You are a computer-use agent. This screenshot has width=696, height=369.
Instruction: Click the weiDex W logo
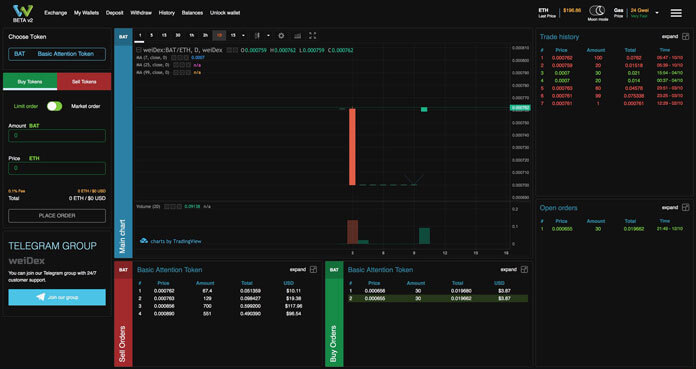(23, 12)
